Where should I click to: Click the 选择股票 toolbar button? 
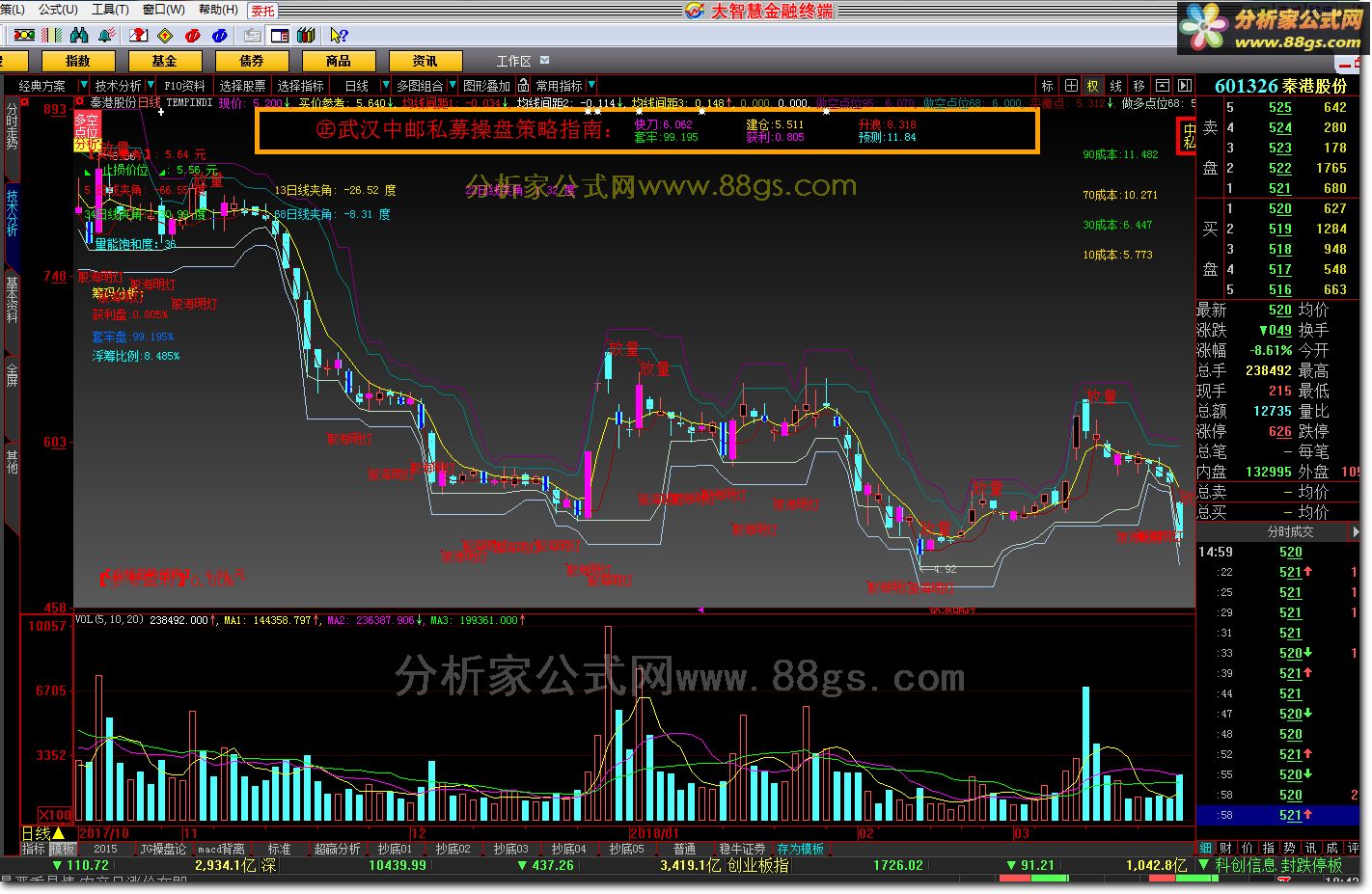click(242, 86)
